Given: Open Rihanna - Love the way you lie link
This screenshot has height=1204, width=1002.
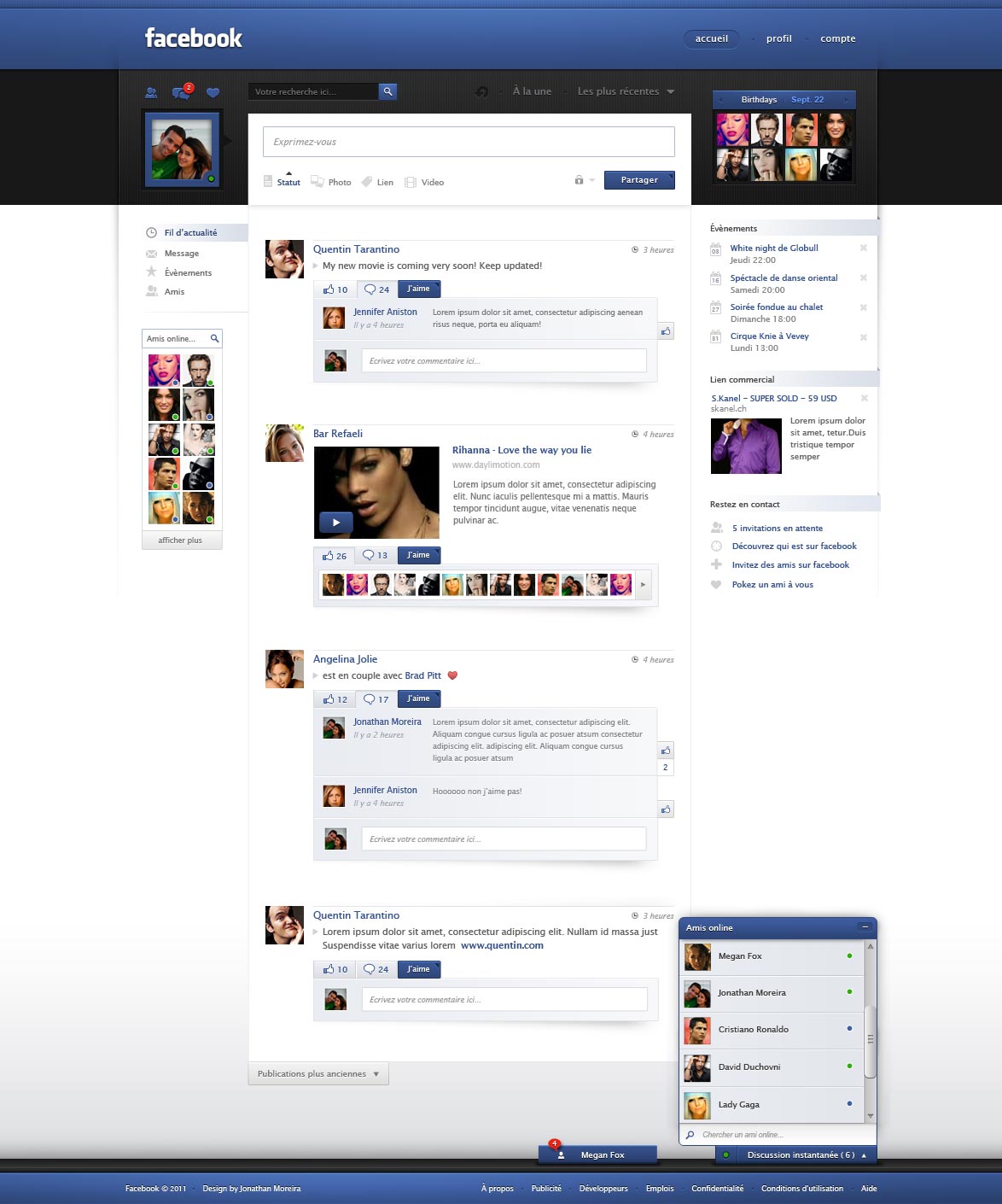Looking at the screenshot, I should (521, 450).
